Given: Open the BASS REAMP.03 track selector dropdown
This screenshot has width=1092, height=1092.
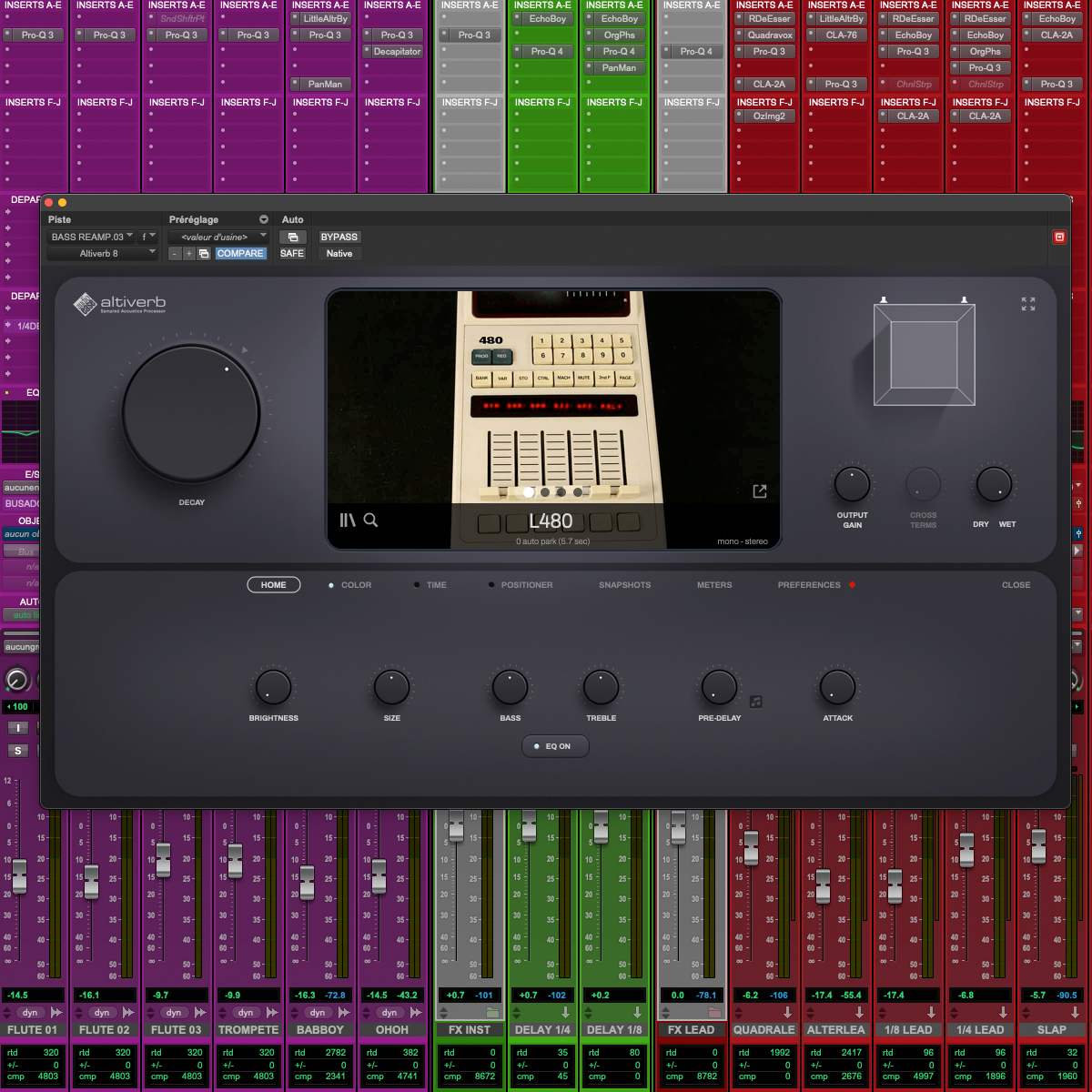Looking at the screenshot, I should tap(91, 237).
